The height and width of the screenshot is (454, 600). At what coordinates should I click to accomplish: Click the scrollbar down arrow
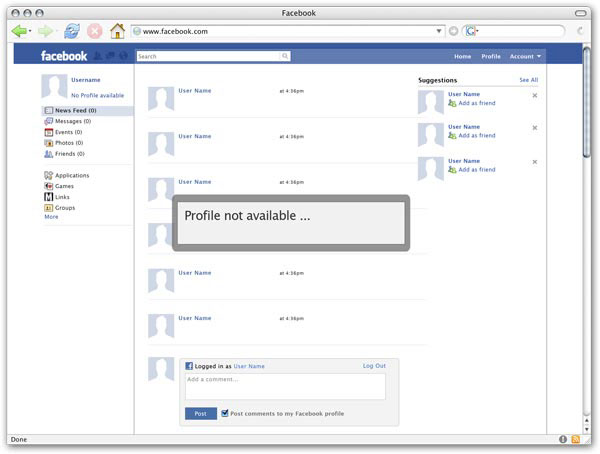587,430
